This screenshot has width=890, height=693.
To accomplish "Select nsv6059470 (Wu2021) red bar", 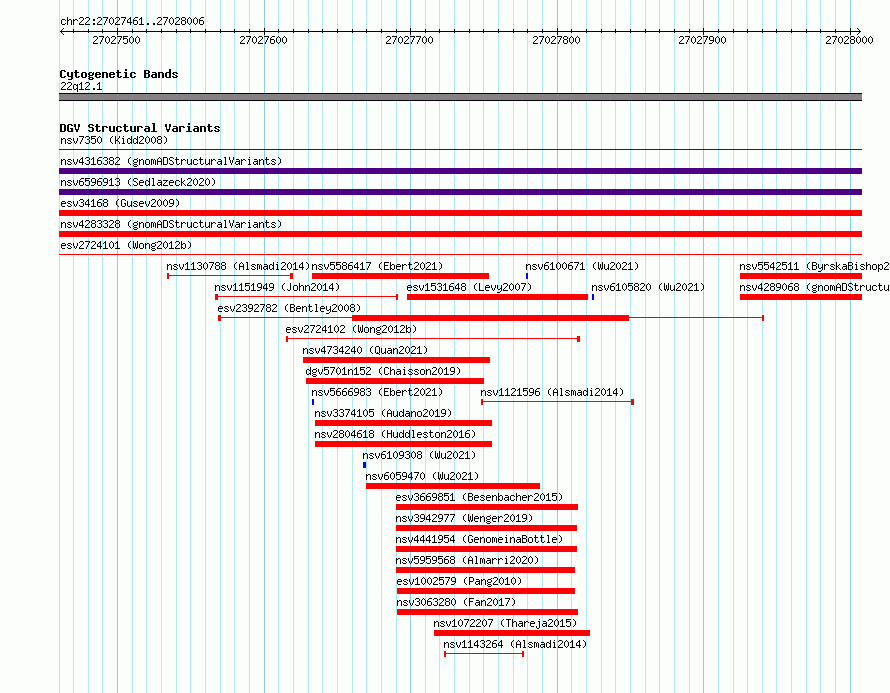I will (453, 486).
